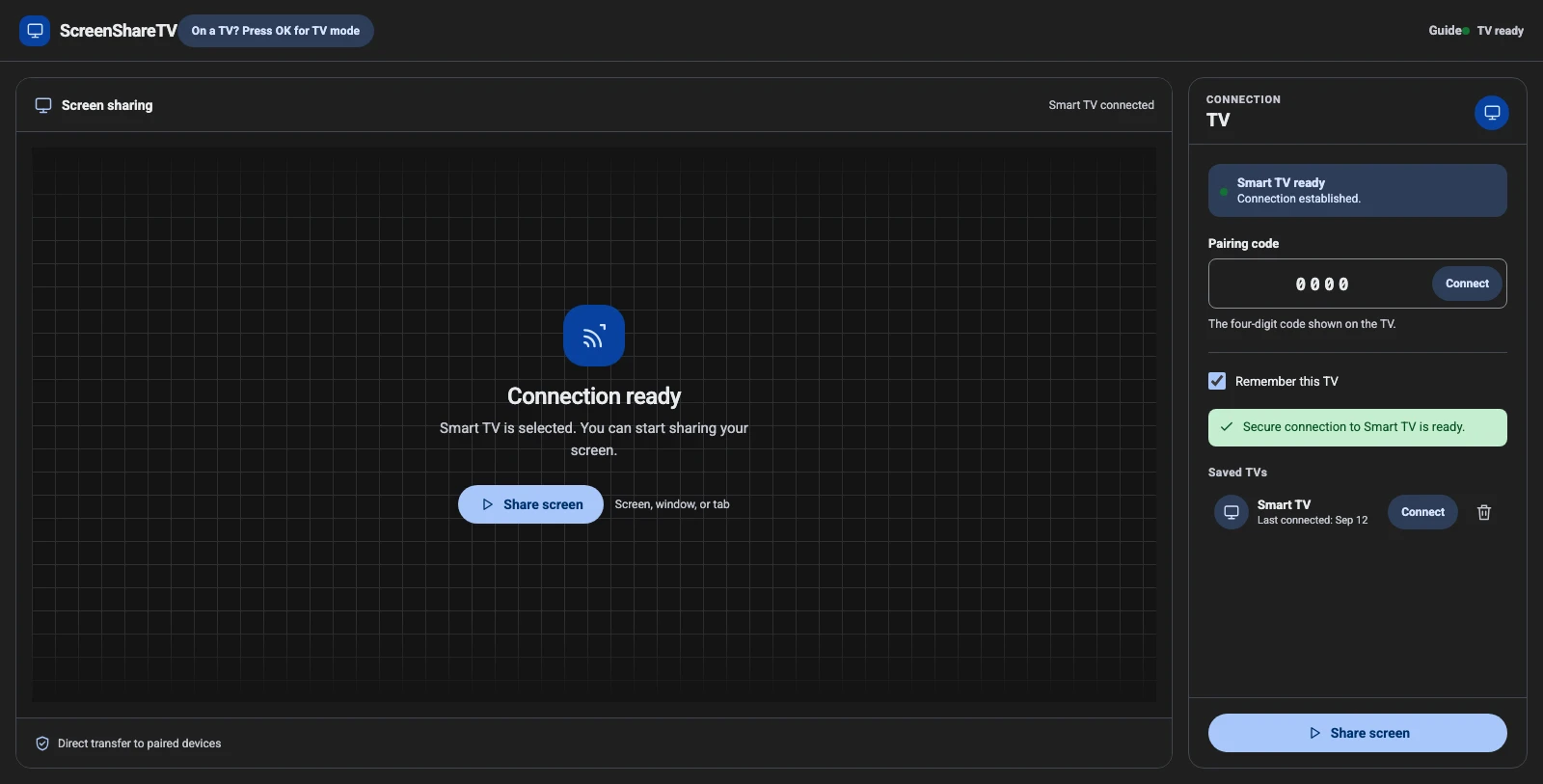Click the checkmark icon in secure connection banner
The height and width of the screenshot is (784, 1543).
(1227, 427)
